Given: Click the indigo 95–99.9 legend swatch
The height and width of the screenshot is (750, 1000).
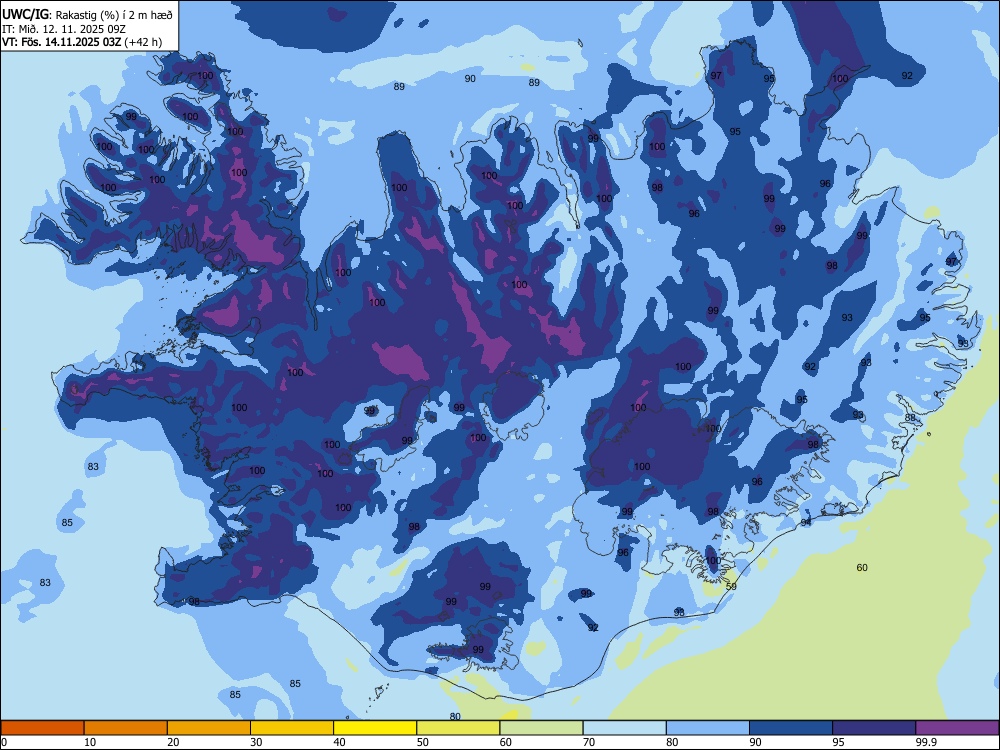Looking at the screenshot, I should [x=874, y=728].
